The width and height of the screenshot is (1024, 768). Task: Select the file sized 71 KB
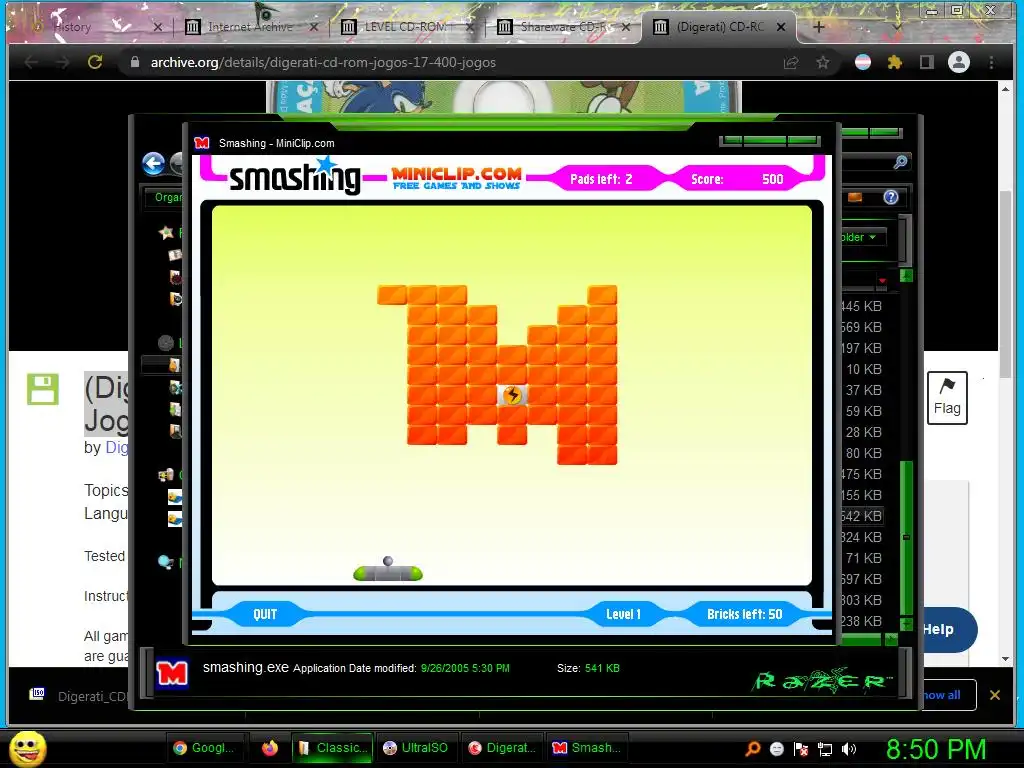pyautogui.click(x=863, y=558)
